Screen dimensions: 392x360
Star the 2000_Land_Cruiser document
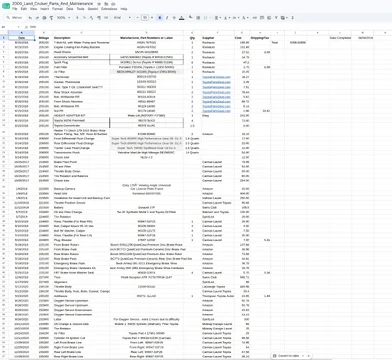[x=99, y=4]
